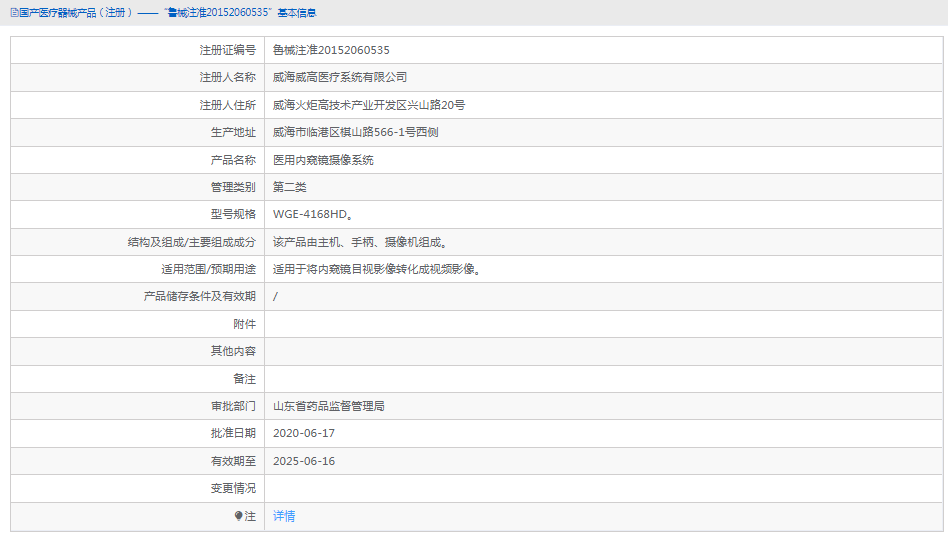Click the composition text 该产品由主机、手柄、摄像机组成
Viewport: 948px width, 537px height.
coord(359,242)
